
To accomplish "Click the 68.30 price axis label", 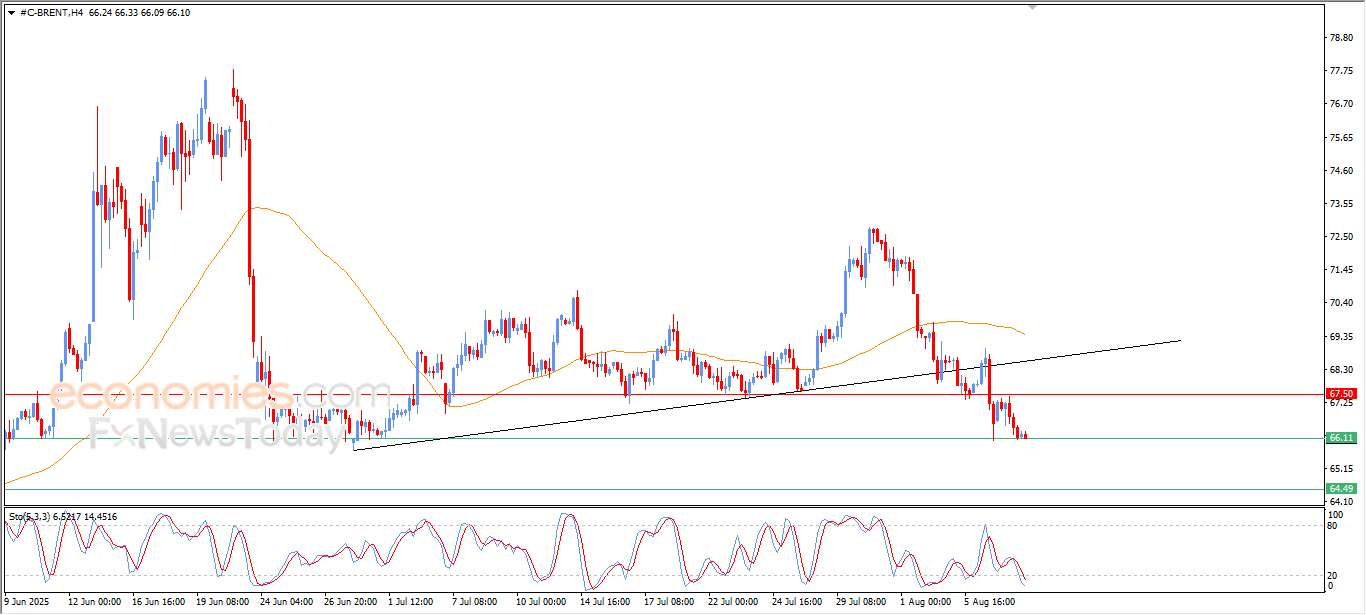I will [1341, 370].
